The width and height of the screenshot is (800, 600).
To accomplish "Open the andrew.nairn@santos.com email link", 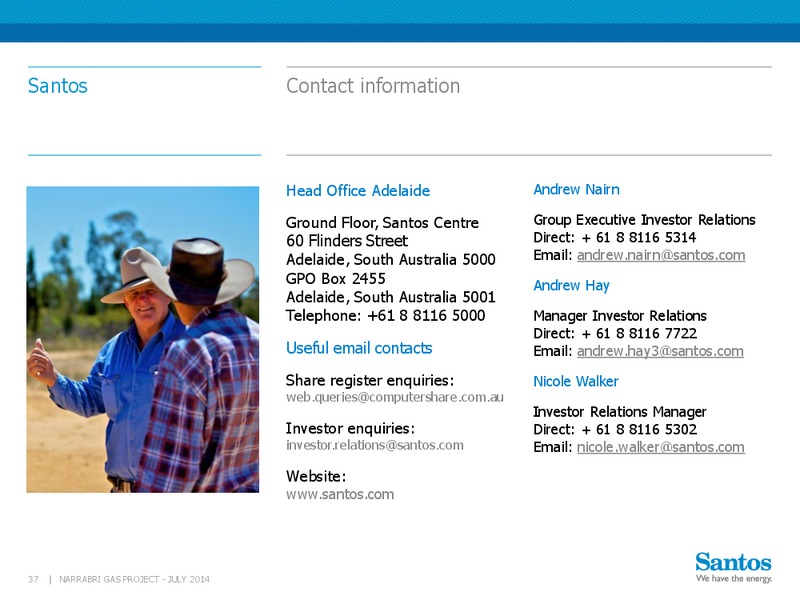I will (x=661, y=255).
